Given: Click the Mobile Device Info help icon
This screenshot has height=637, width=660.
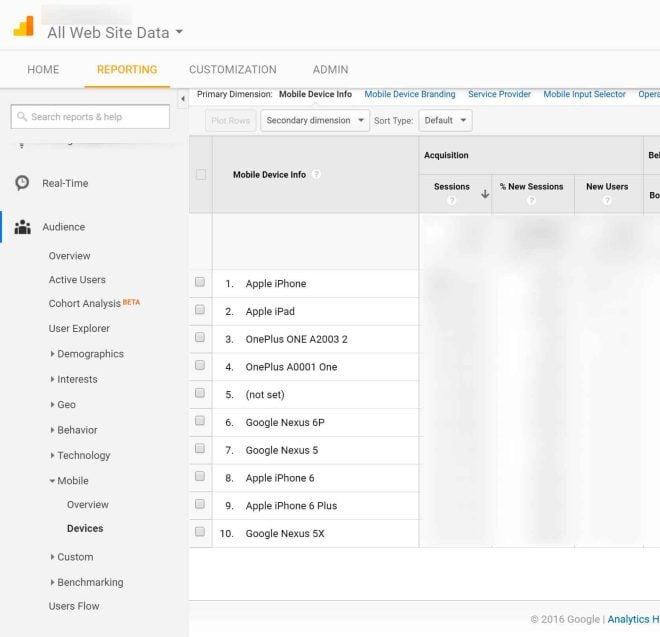Looking at the screenshot, I should pyautogui.click(x=317, y=174).
